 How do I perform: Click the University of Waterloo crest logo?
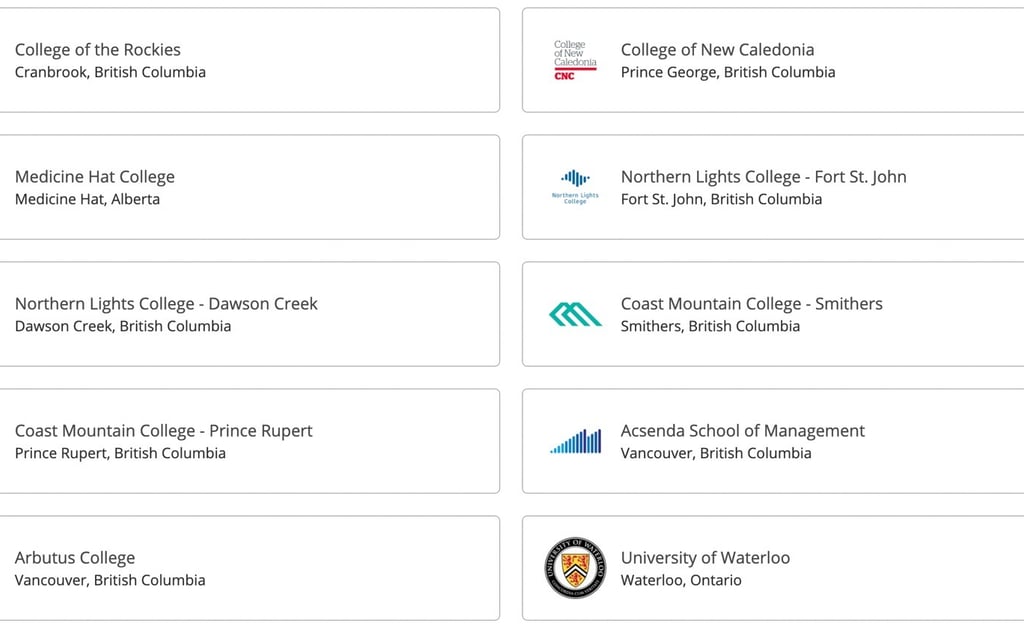click(575, 568)
